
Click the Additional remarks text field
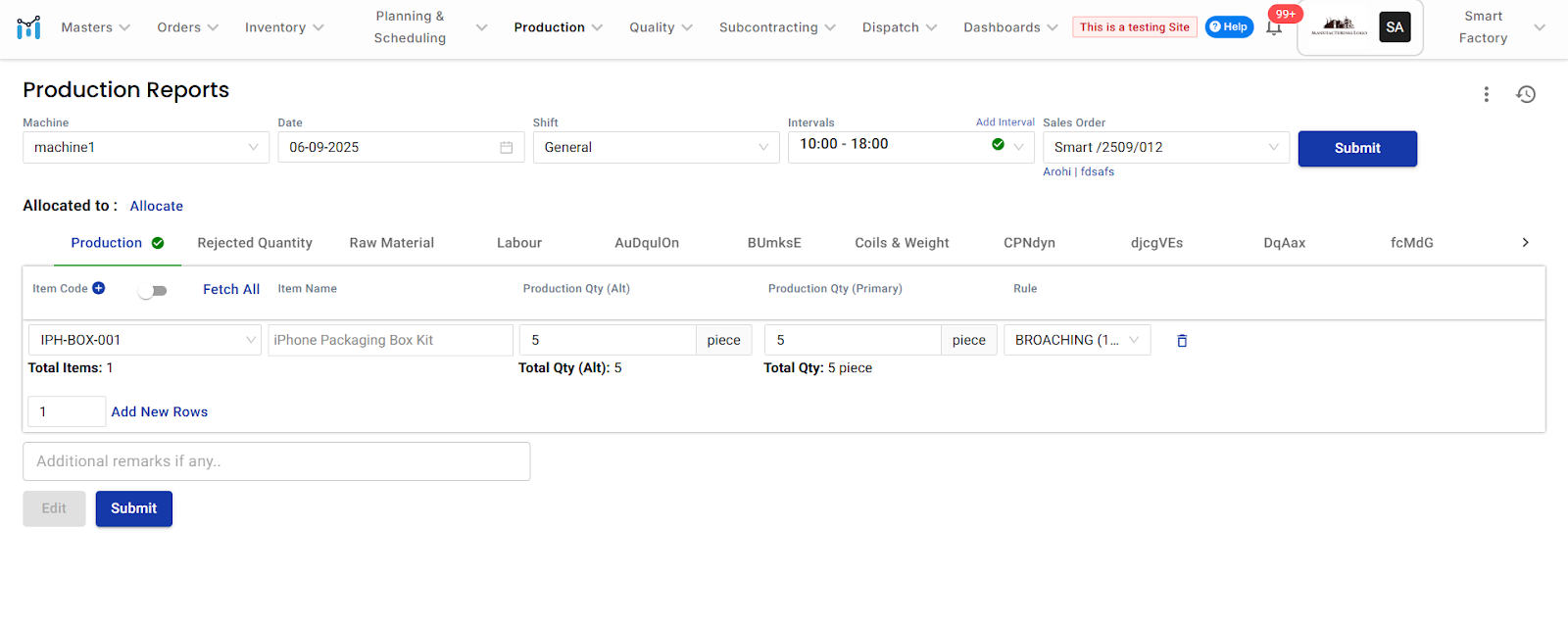pos(276,461)
